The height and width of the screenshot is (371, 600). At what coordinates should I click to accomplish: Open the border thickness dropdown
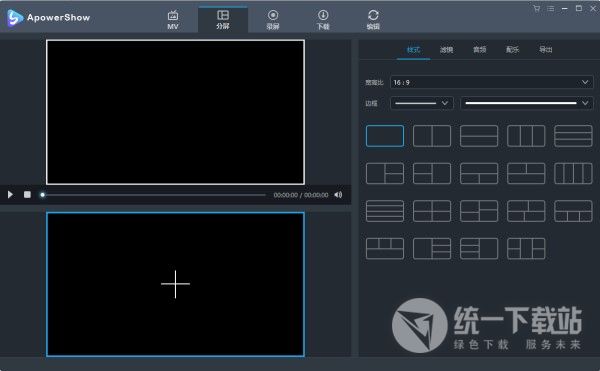422,103
